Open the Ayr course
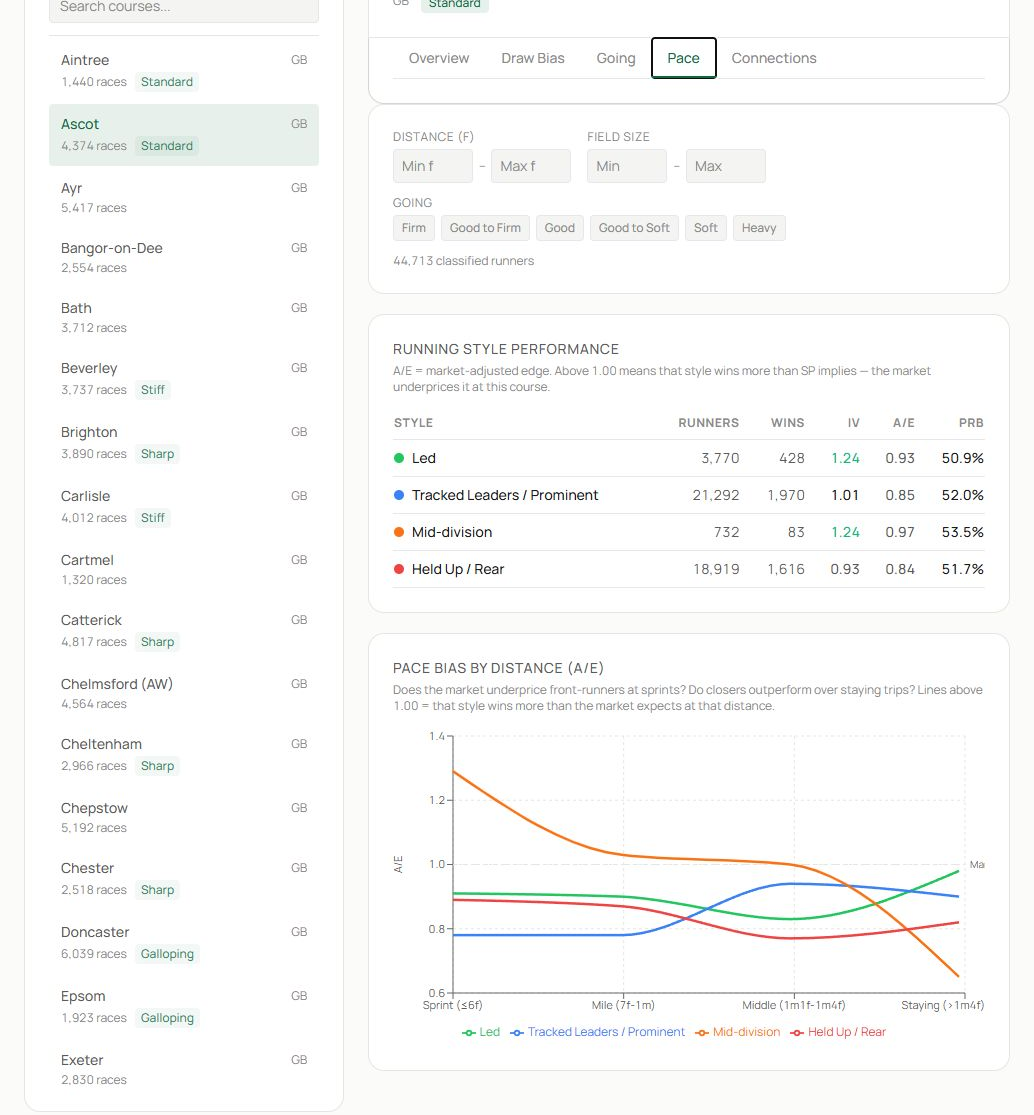Screen dimensions: 1034x1115 point(183,198)
